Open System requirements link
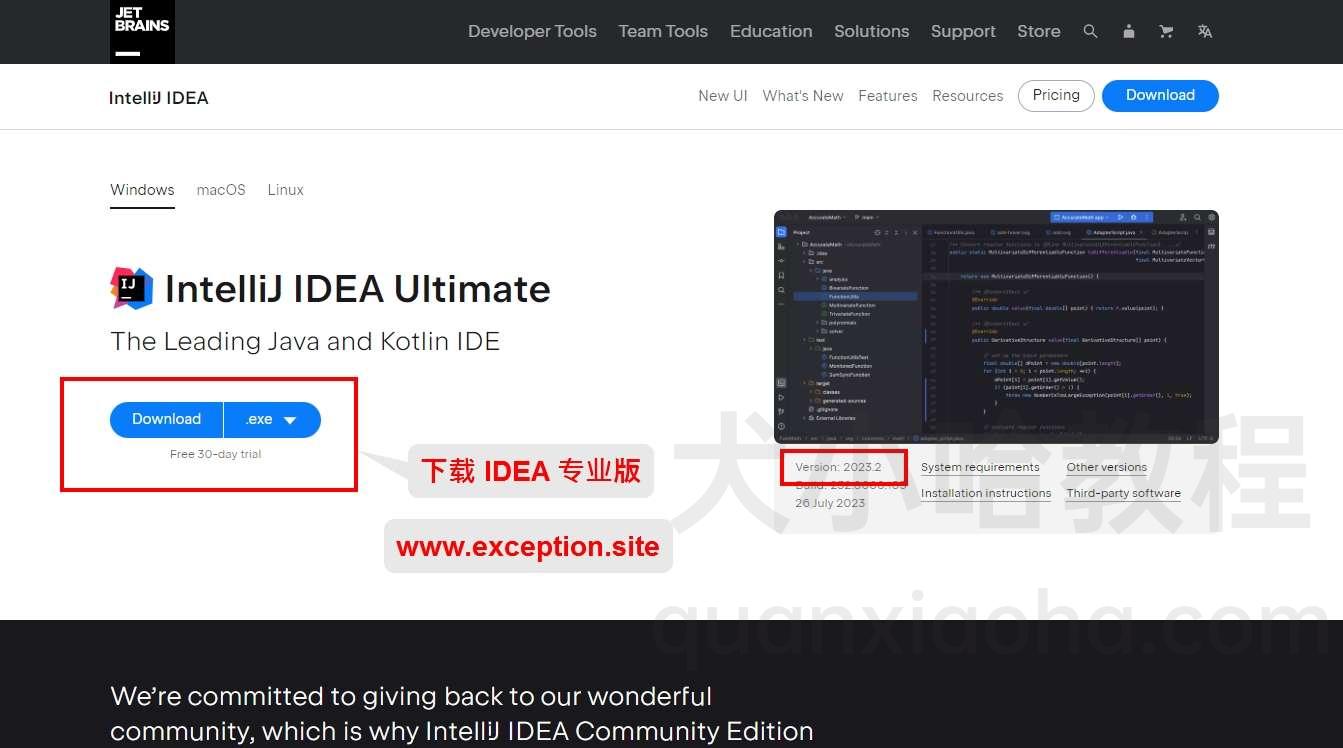 (x=980, y=467)
